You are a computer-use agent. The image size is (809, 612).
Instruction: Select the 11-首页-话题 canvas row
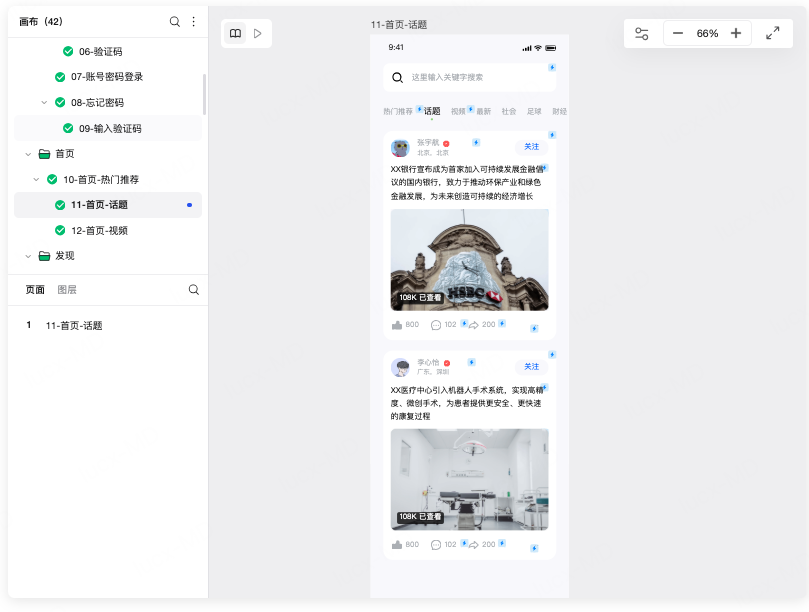click(108, 205)
